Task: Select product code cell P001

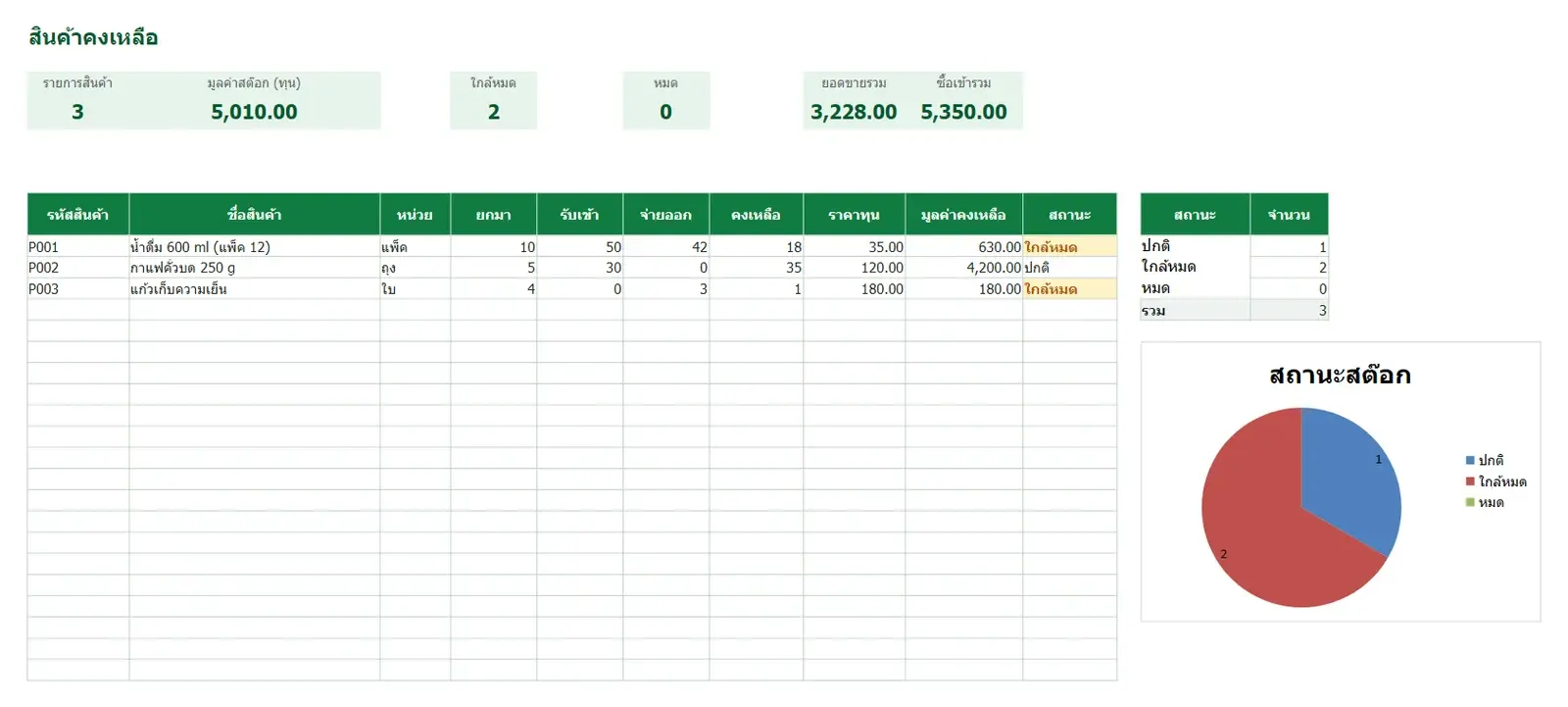Action: pyautogui.click(x=78, y=247)
